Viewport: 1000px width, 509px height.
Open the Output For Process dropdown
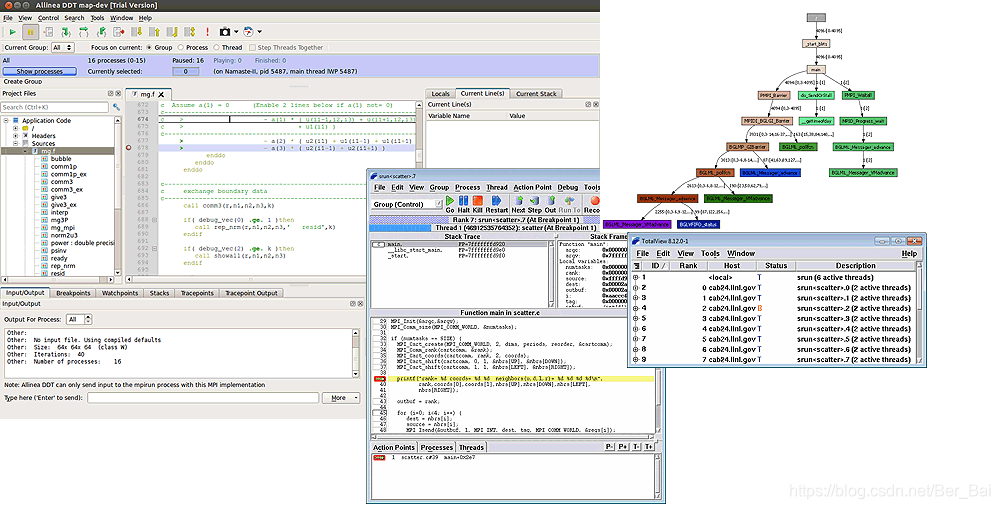80,319
